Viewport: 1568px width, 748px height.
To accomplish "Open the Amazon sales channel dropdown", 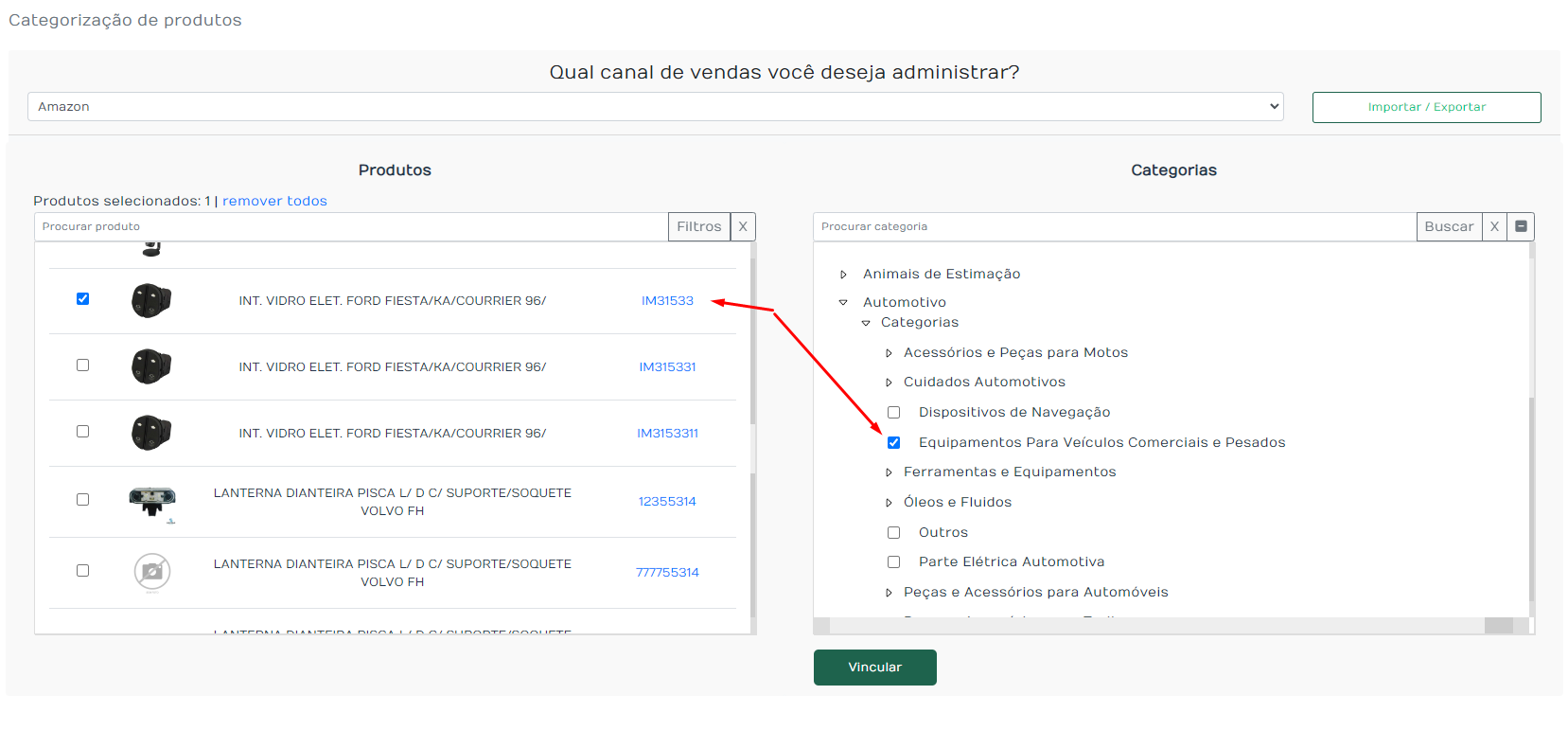I will 656,106.
